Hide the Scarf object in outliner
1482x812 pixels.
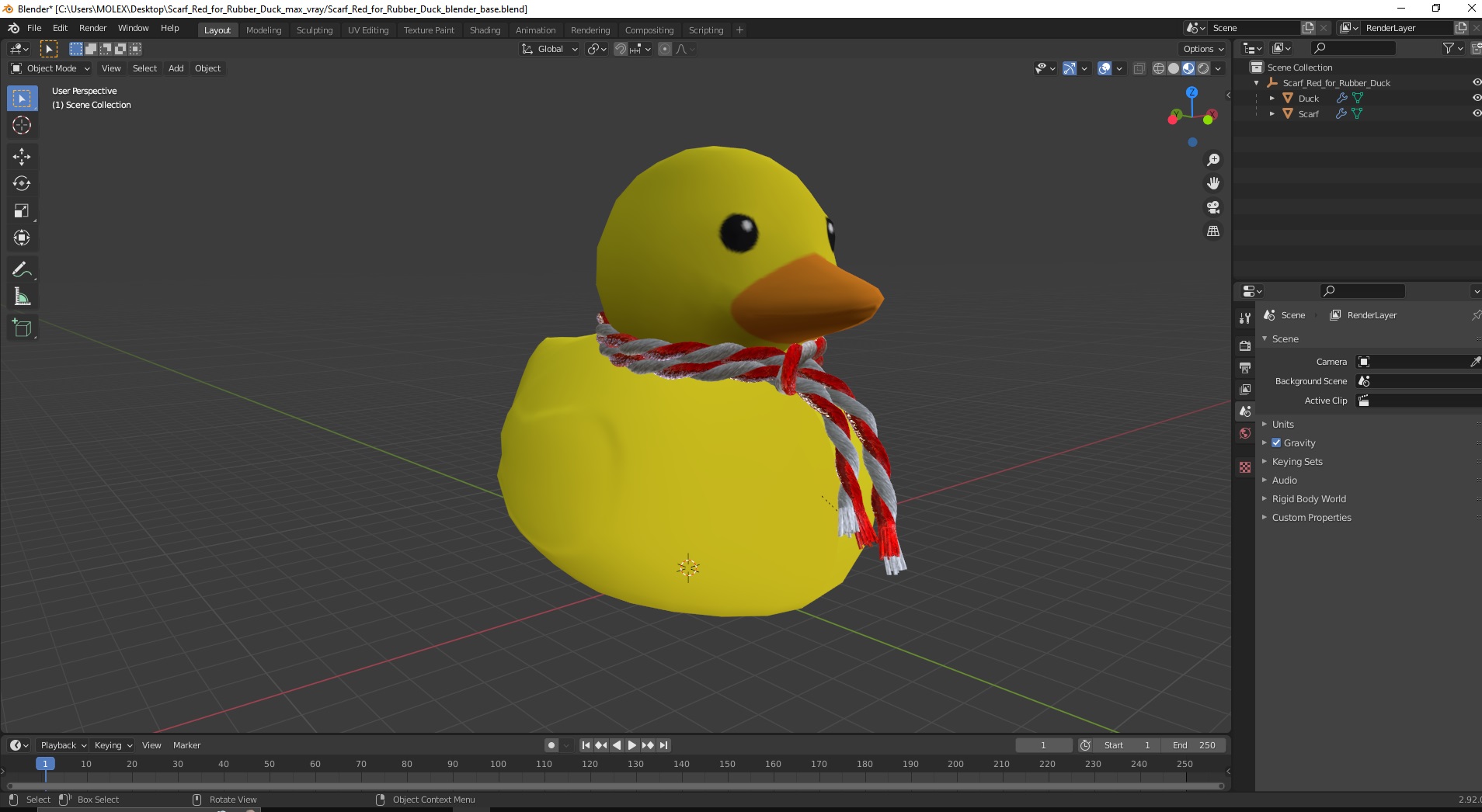[1476, 113]
